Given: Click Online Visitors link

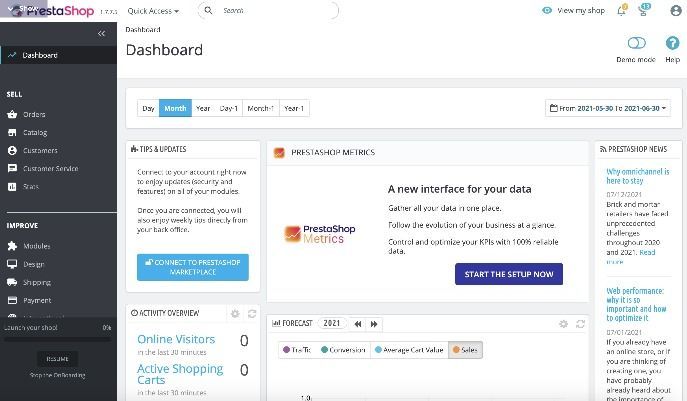Looking at the screenshot, I should coord(176,339).
